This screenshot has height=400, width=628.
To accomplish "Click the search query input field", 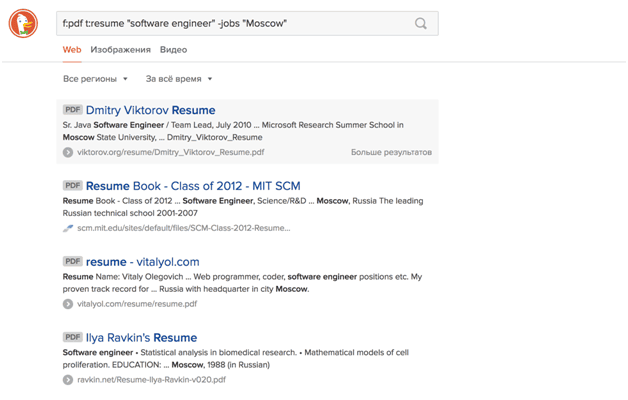I will (230, 23).
